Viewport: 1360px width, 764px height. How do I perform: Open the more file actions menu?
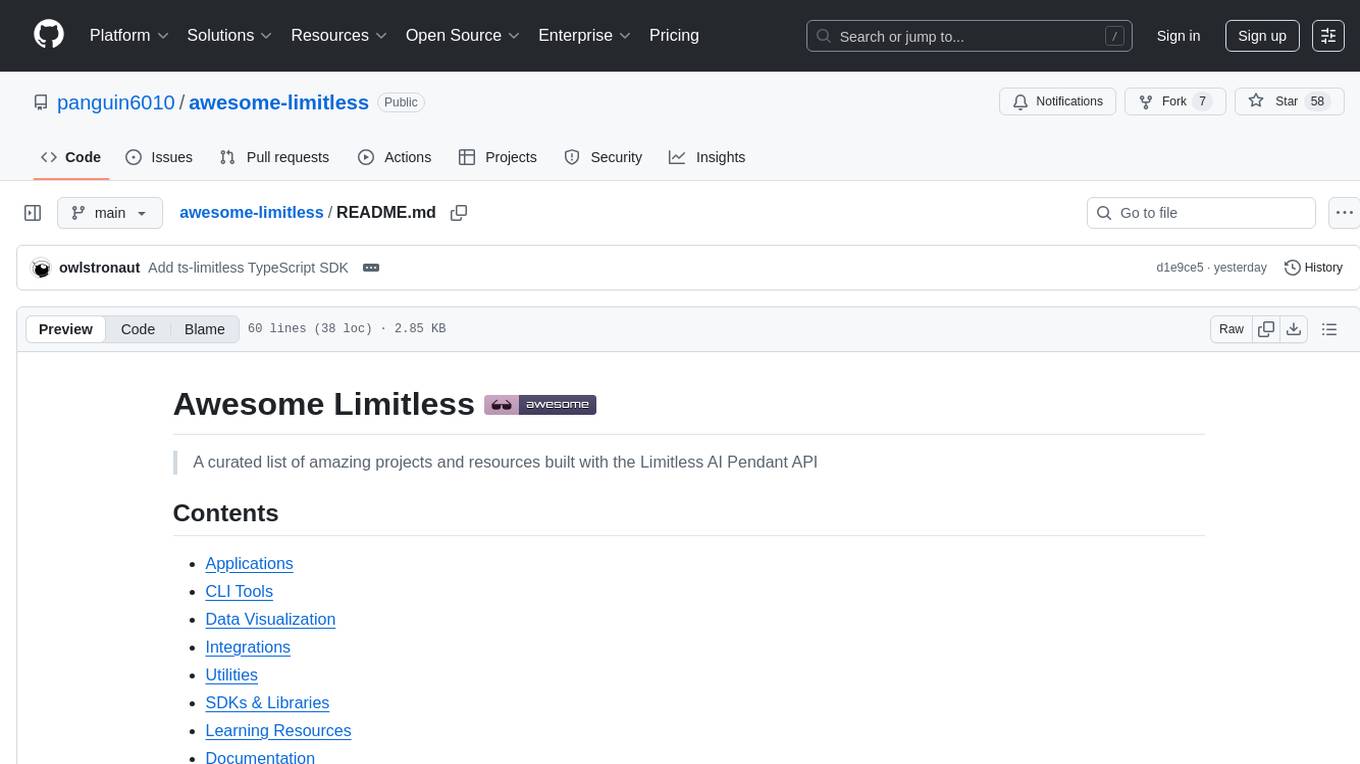click(1344, 213)
